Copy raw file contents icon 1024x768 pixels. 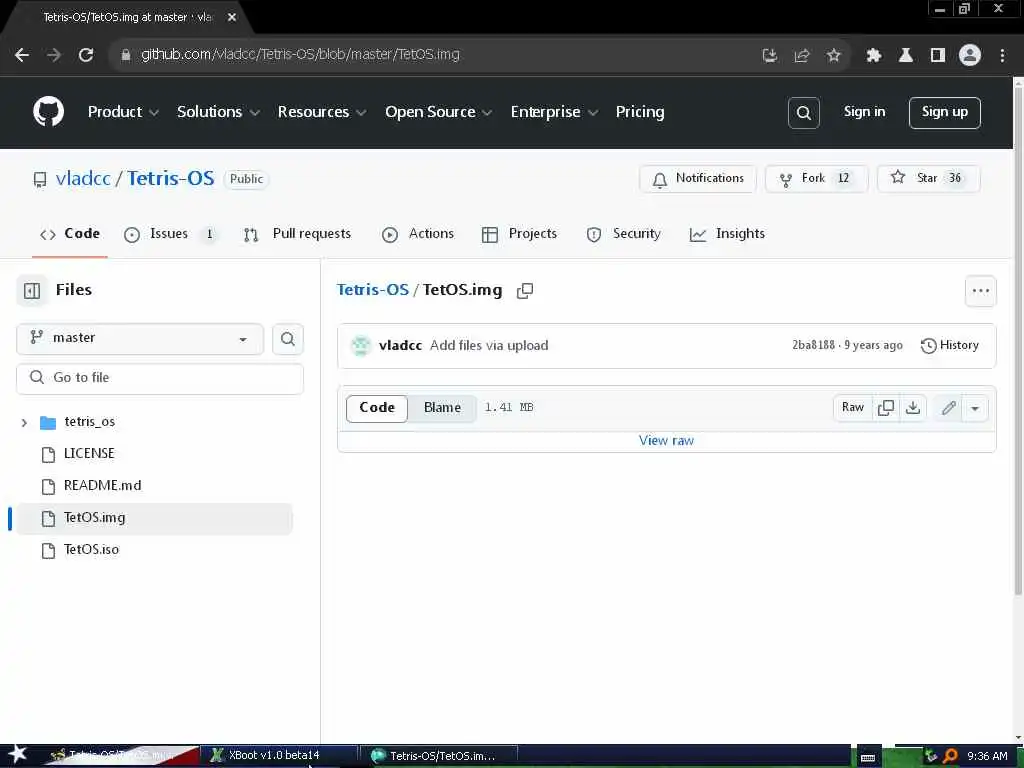click(x=886, y=408)
